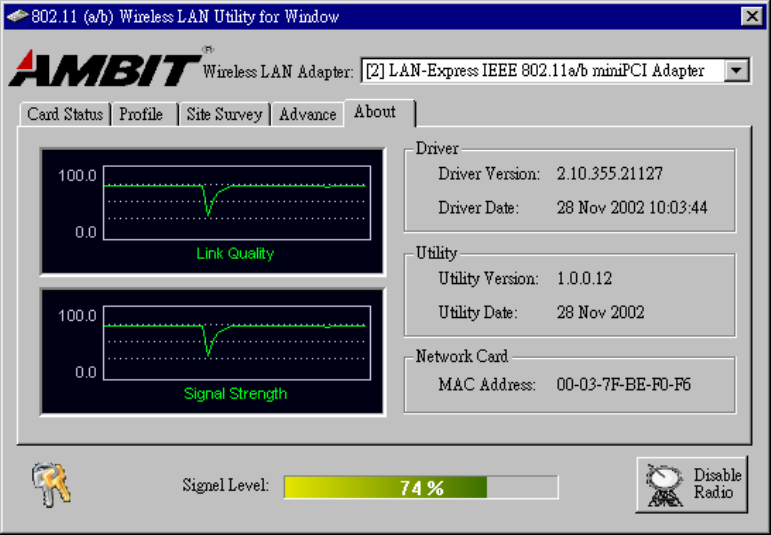Close the Wireless LAN Utility window
Screen dimensions: 771x535
pyautogui.click(x=752, y=17)
